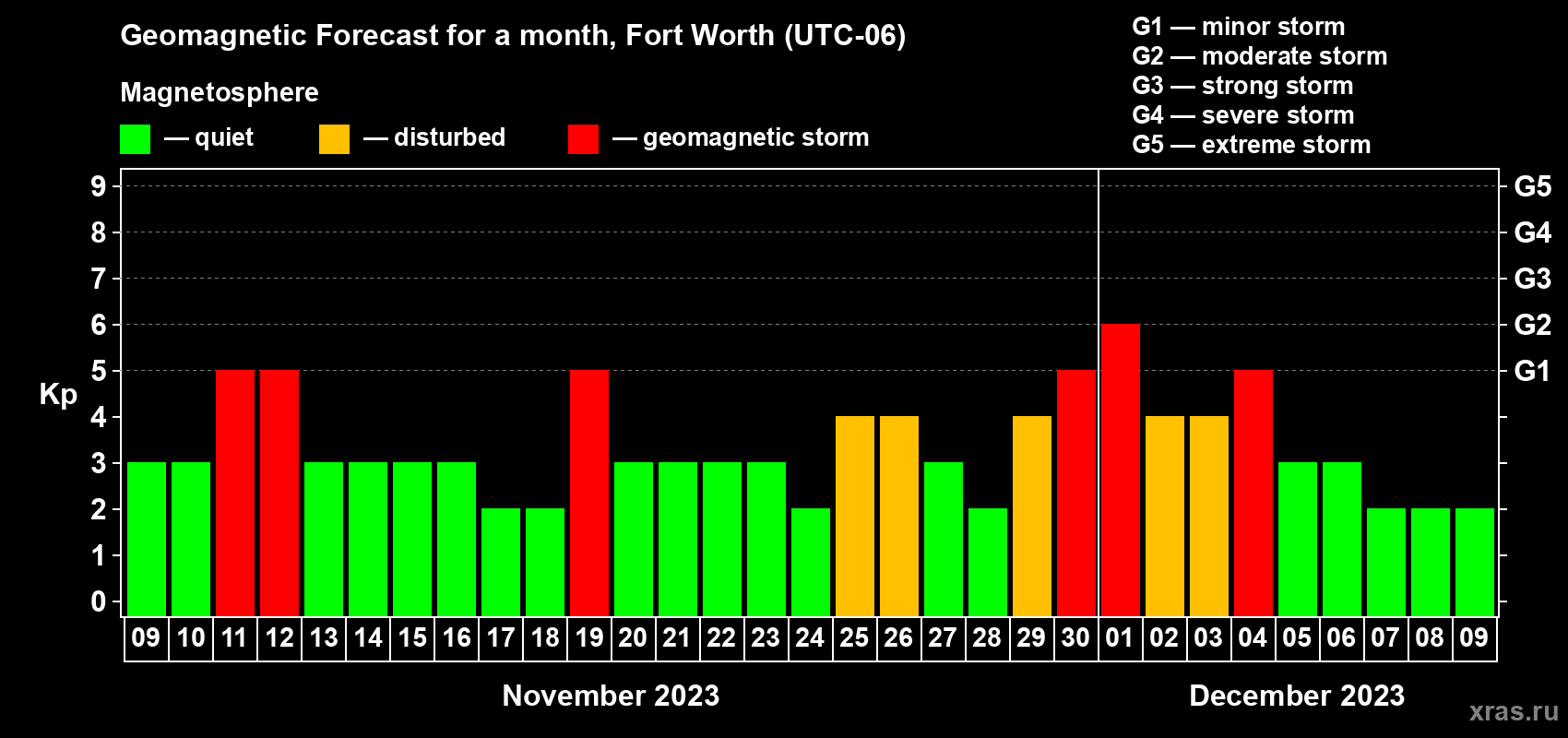Click date label 08 on the x-axis
This screenshot has height=738, width=1568.
coord(1431,638)
